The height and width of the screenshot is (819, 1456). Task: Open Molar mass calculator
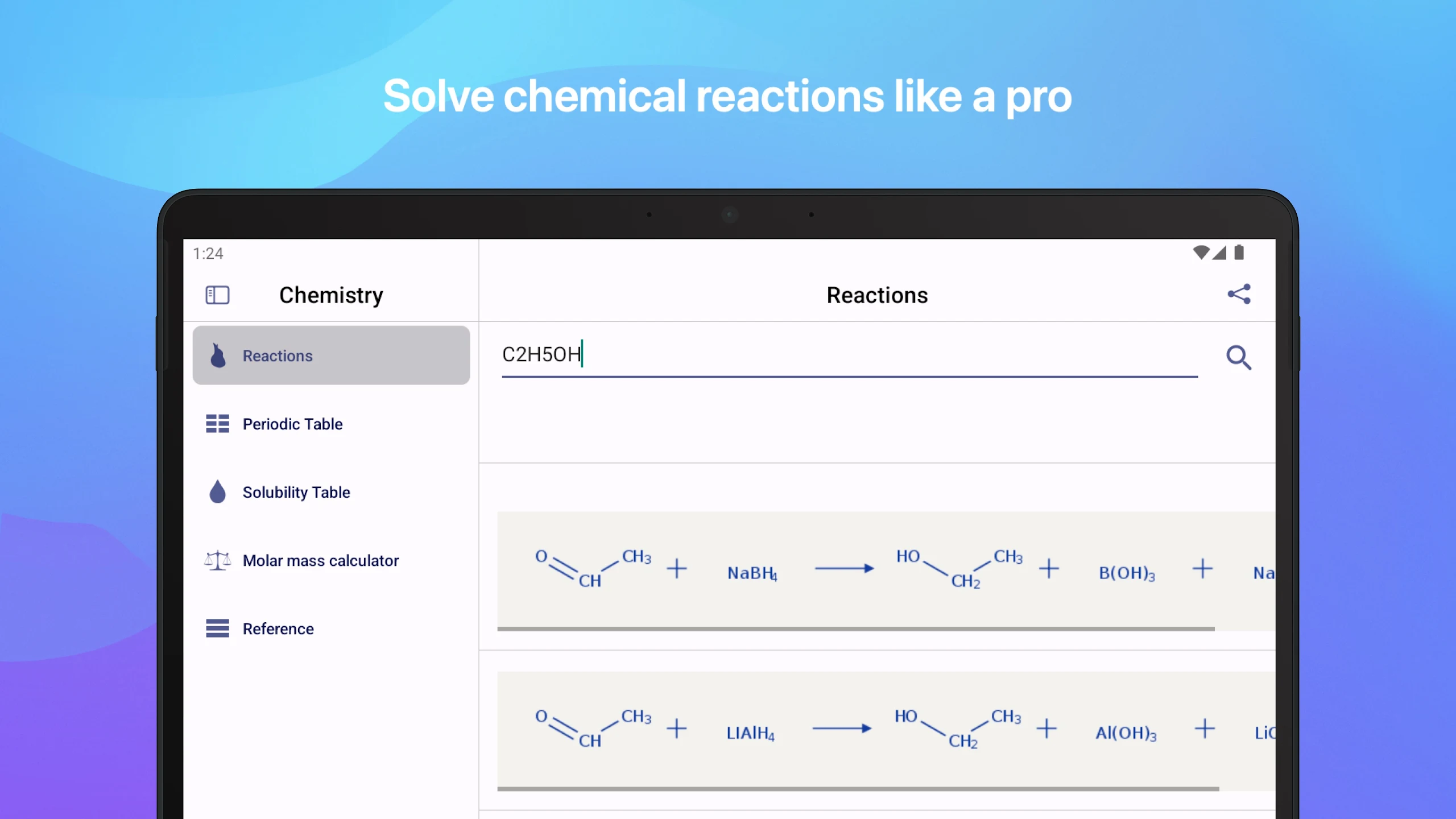320,560
